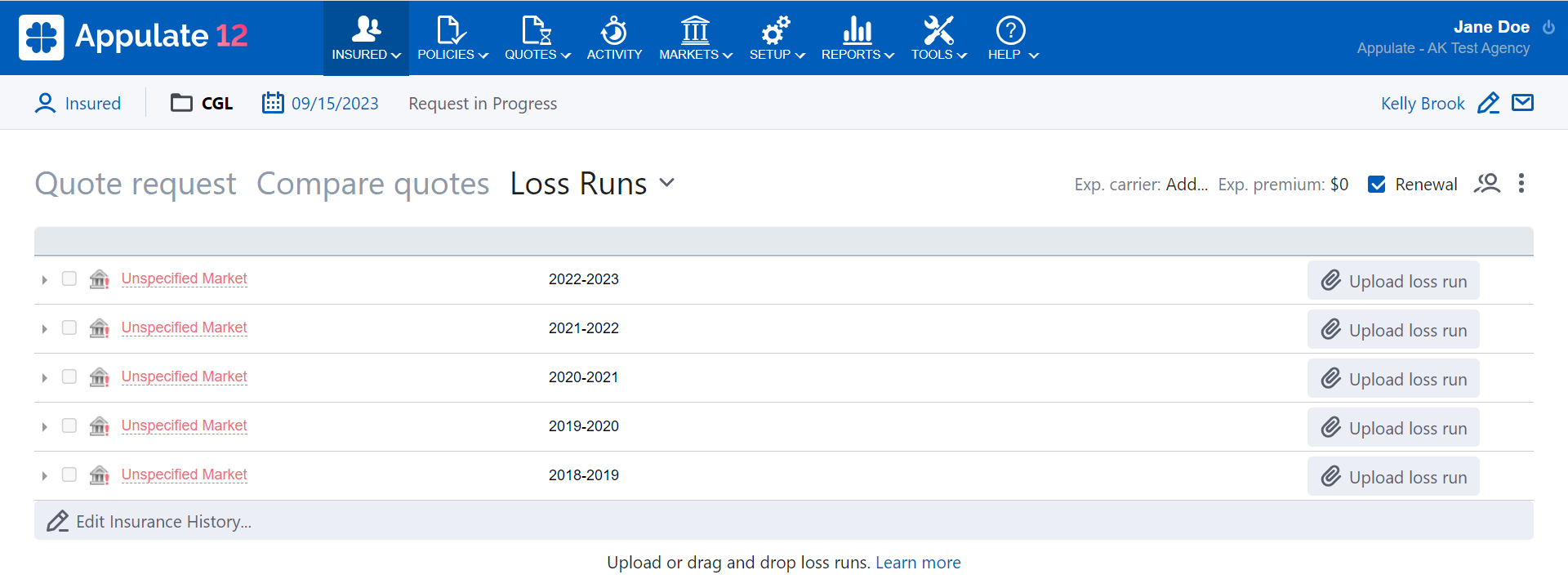Screen dimensions: 1568x588
Task: Go to the Activity page
Action: click(614, 38)
